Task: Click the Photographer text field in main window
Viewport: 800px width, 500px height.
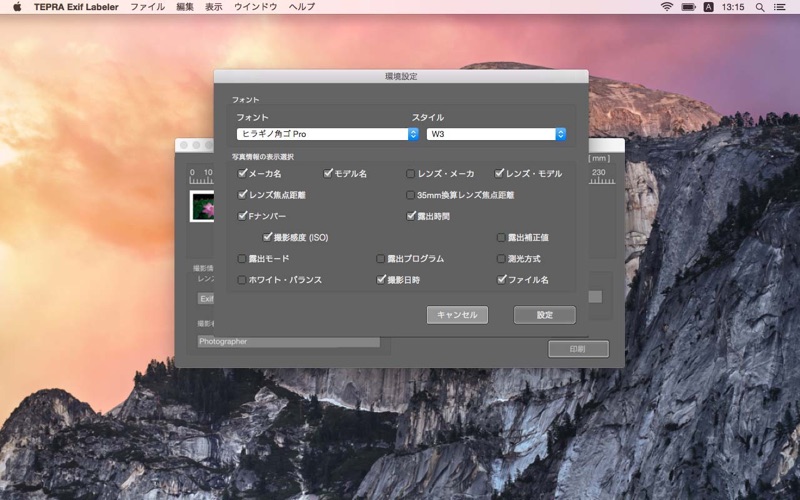Action: point(289,341)
